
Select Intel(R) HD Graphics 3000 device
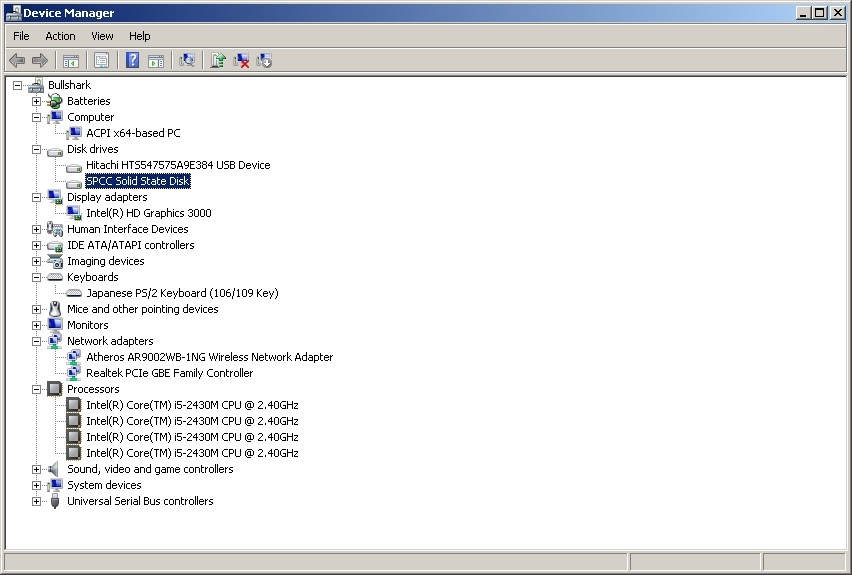(x=148, y=213)
